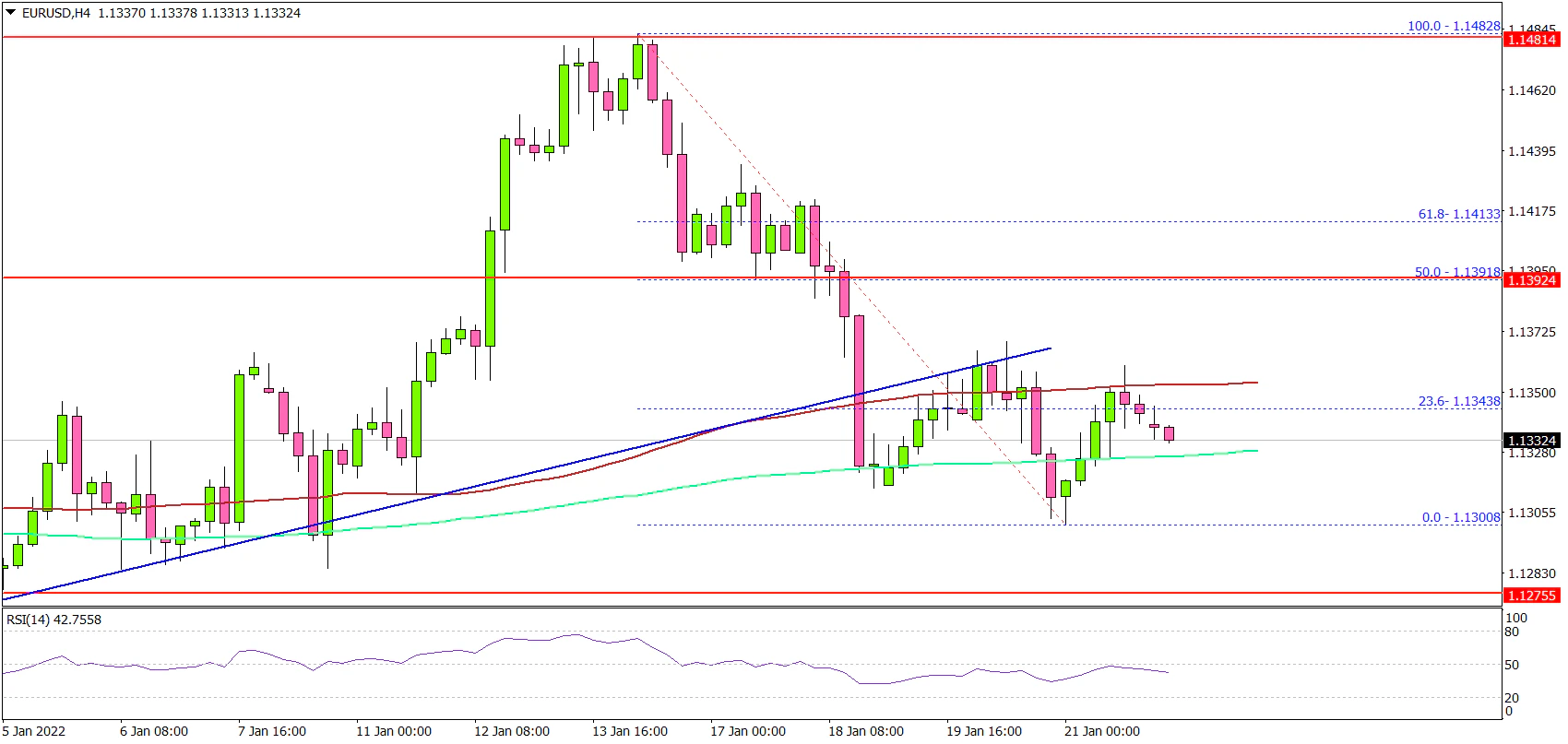
Task: Select the red 1.12755 price level tag
Action: coord(1531,596)
